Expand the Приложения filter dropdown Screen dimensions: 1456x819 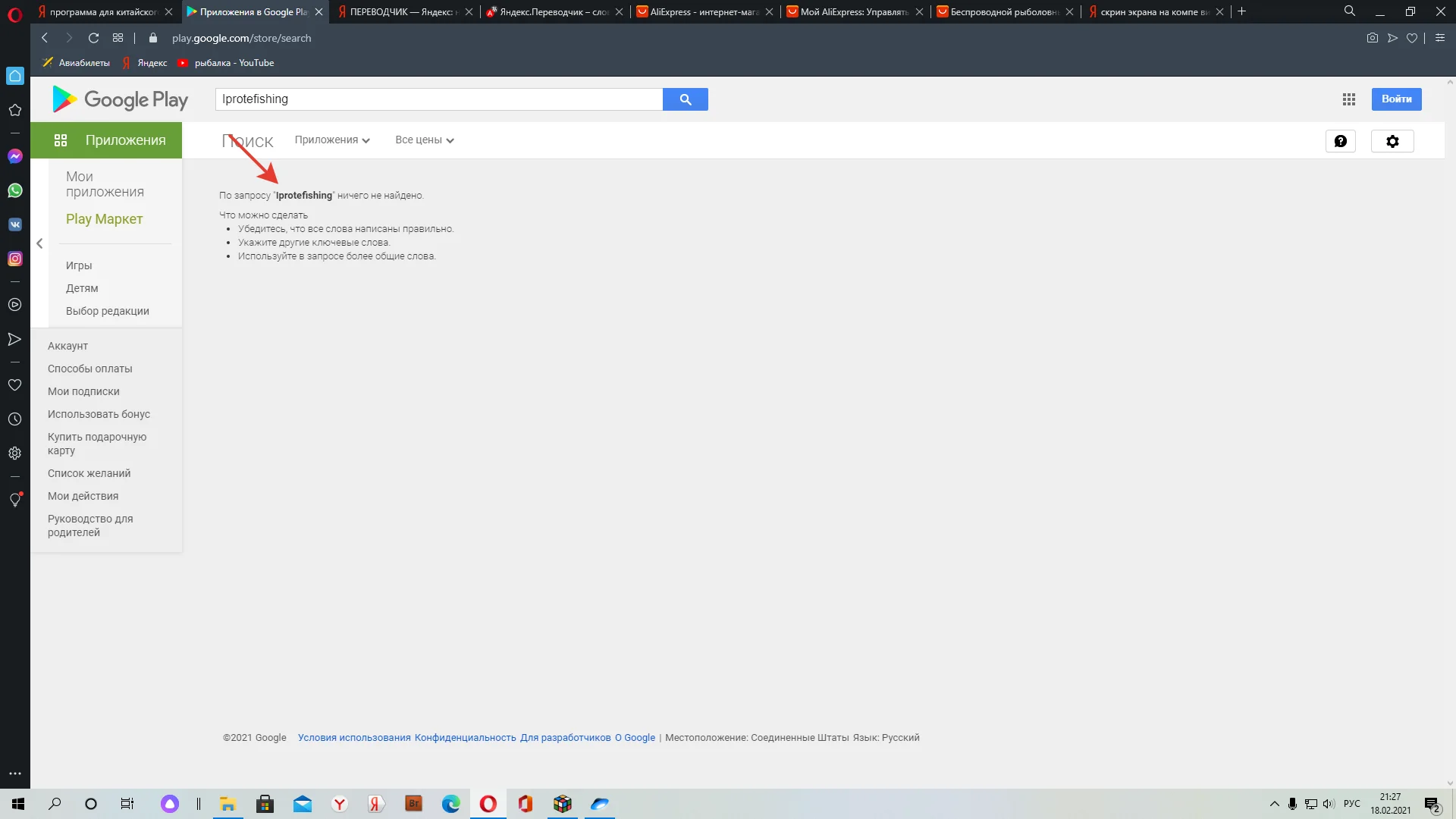(332, 140)
